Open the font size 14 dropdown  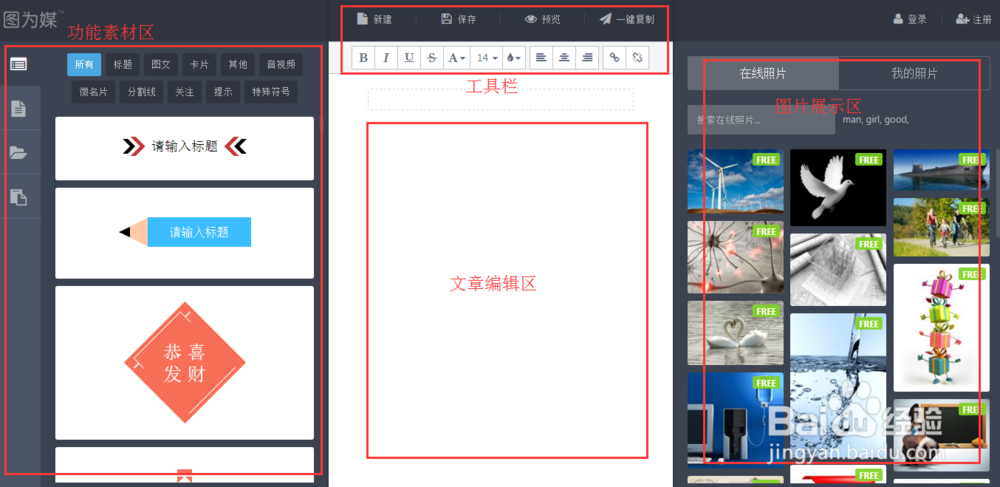point(487,57)
